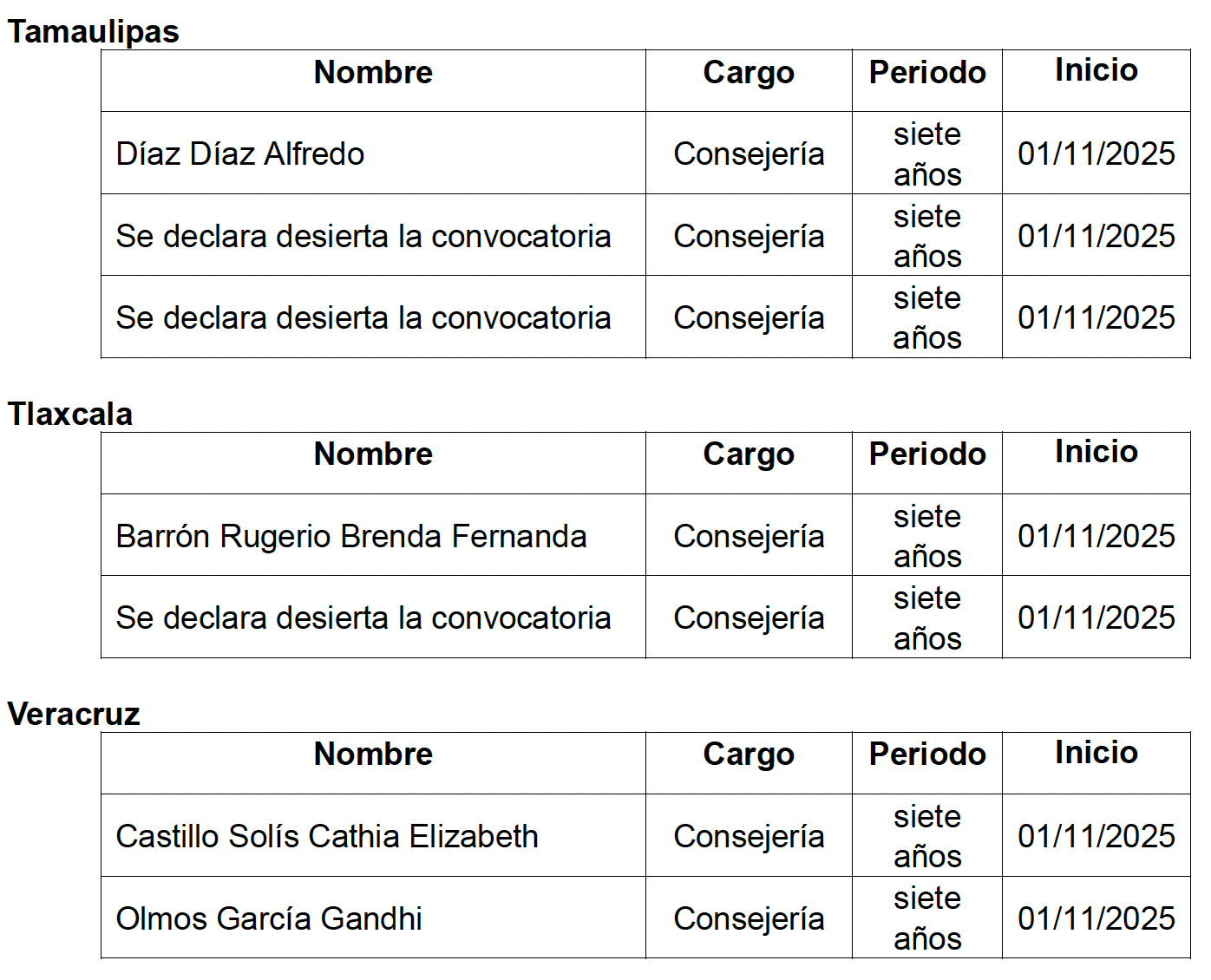Click Nombre header in the Tlaxcala table
1211x980 pixels.
pyautogui.click(x=373, y=454)
